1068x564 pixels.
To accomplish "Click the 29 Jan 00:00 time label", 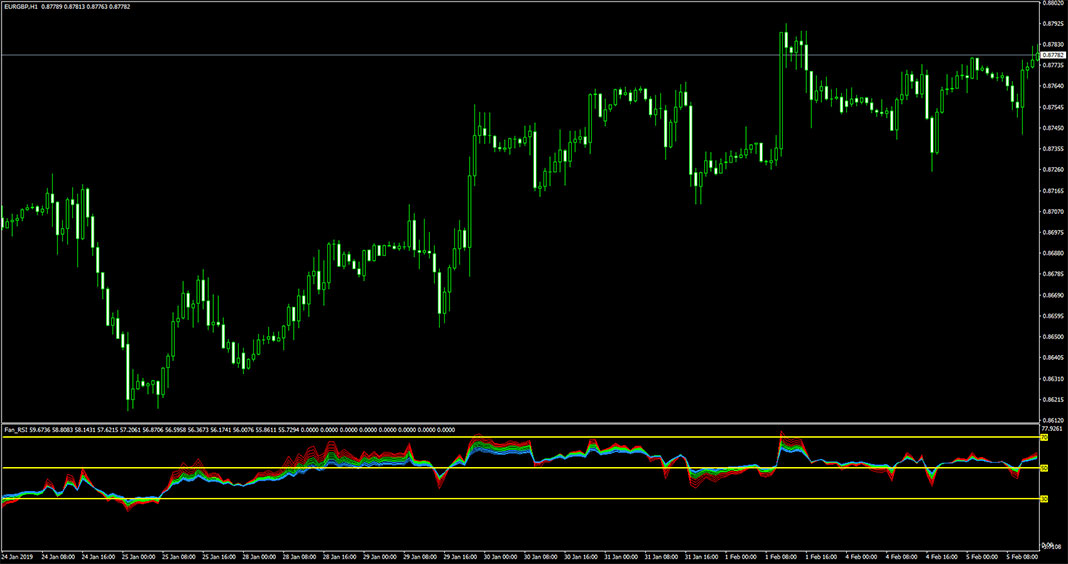I will [x=379, y=556].
